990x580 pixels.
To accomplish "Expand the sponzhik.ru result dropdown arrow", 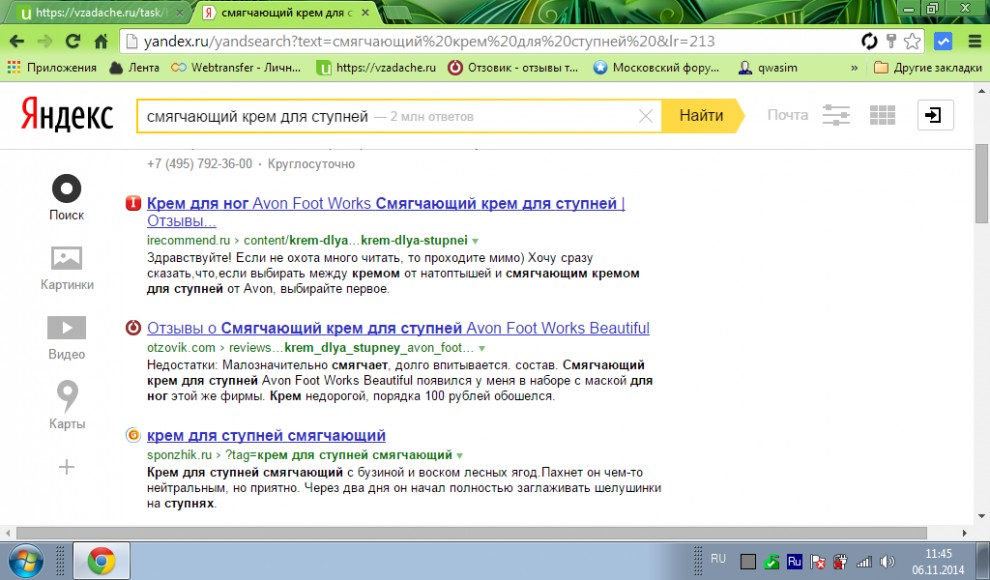I will click(x=460, y=456).
